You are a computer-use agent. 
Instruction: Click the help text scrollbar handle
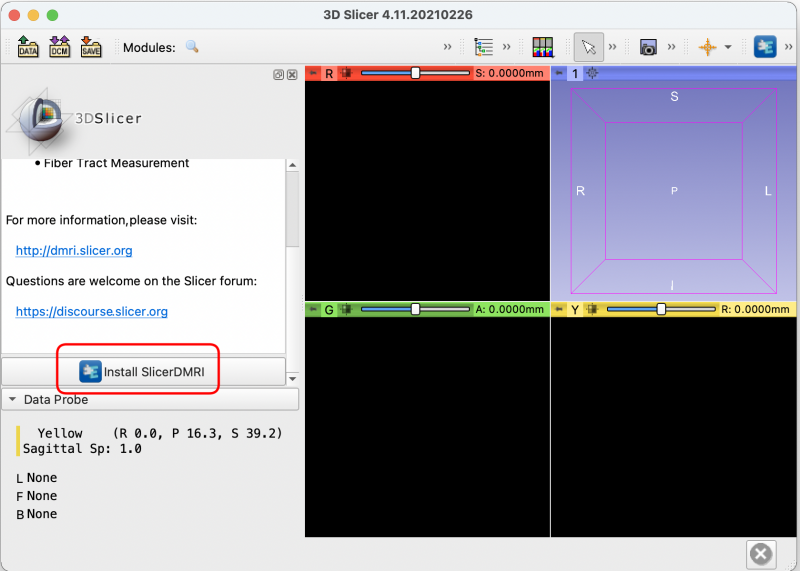[292, 209]
